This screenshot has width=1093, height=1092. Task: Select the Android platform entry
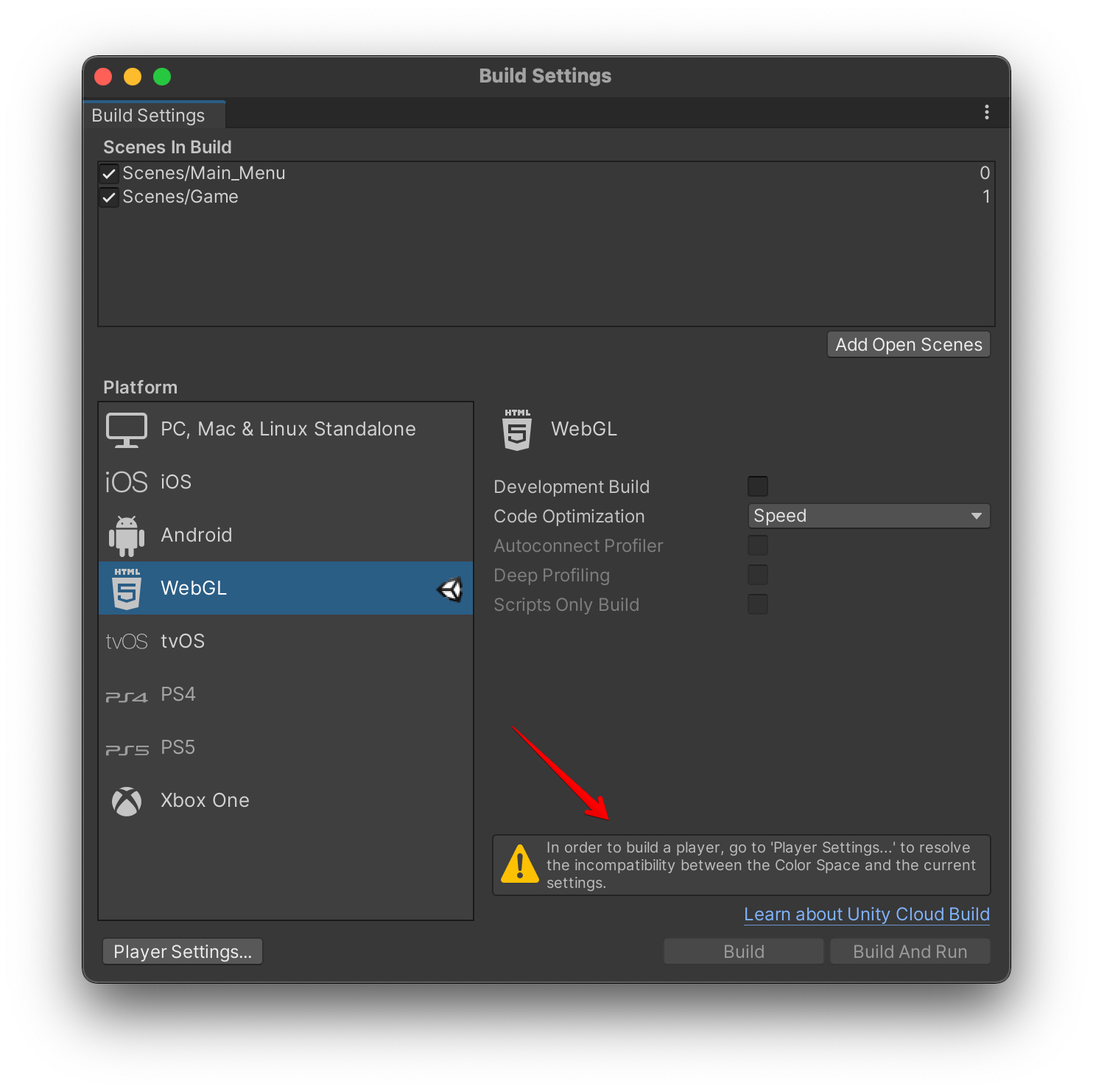[x=286, y=536]
